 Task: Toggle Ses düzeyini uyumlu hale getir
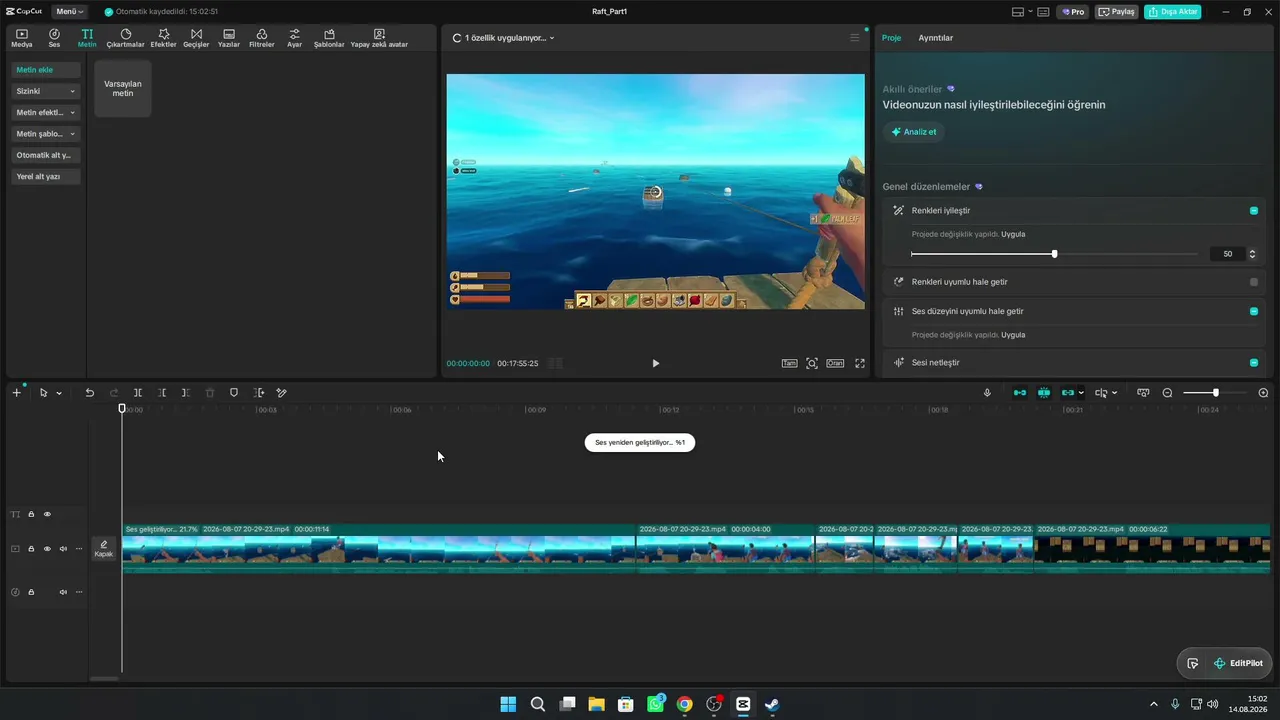(x=1254, y=311)
